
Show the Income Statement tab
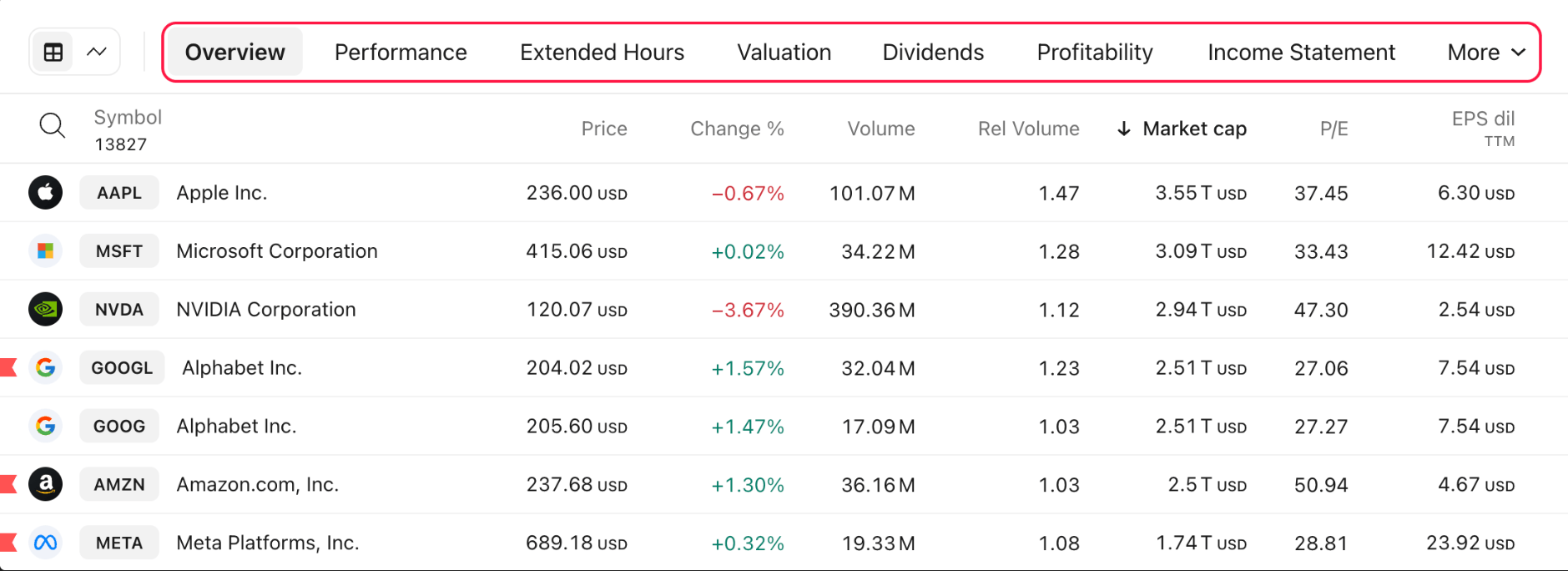point(1301,53)
